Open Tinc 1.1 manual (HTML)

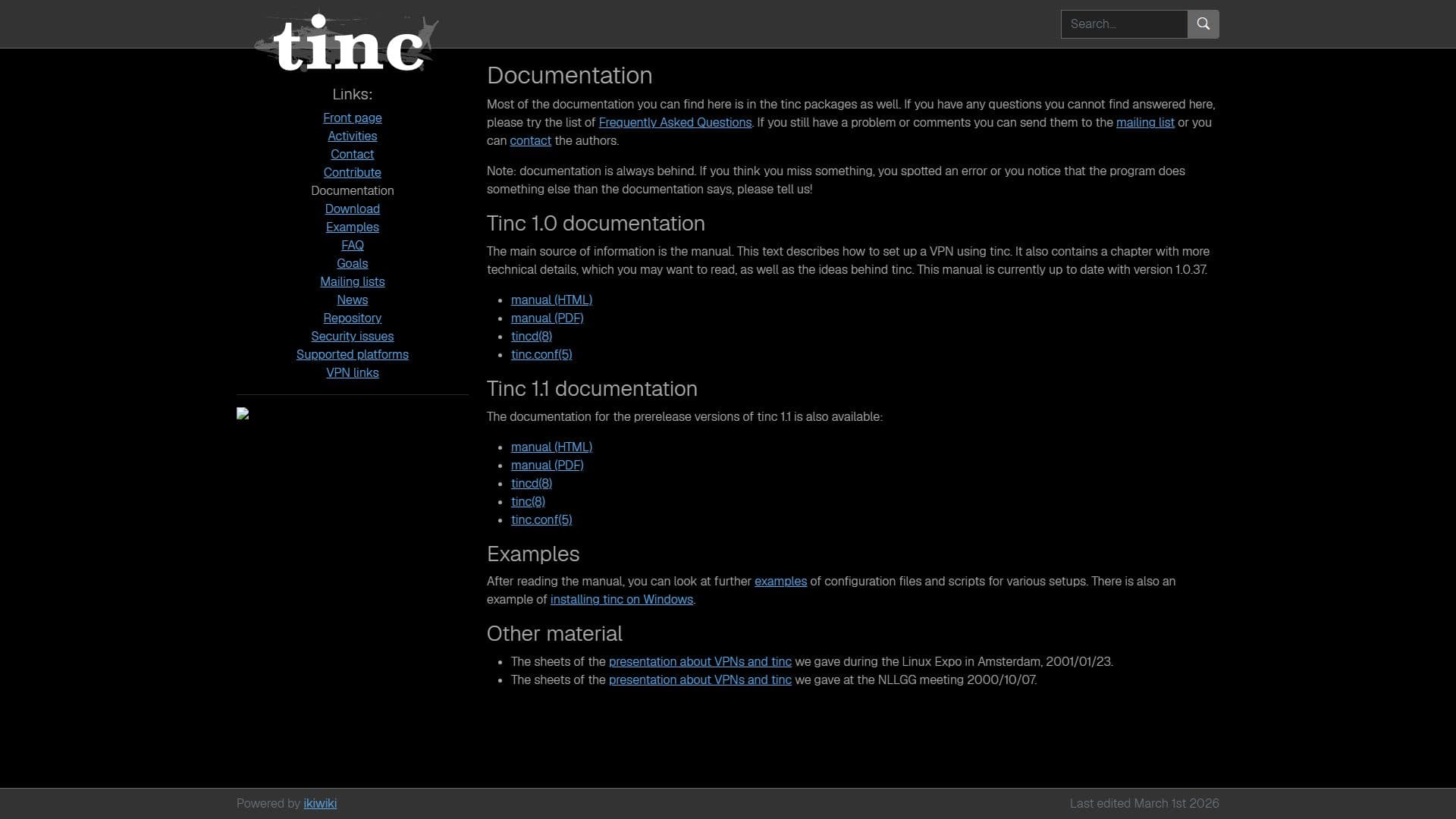click(551, 447)
